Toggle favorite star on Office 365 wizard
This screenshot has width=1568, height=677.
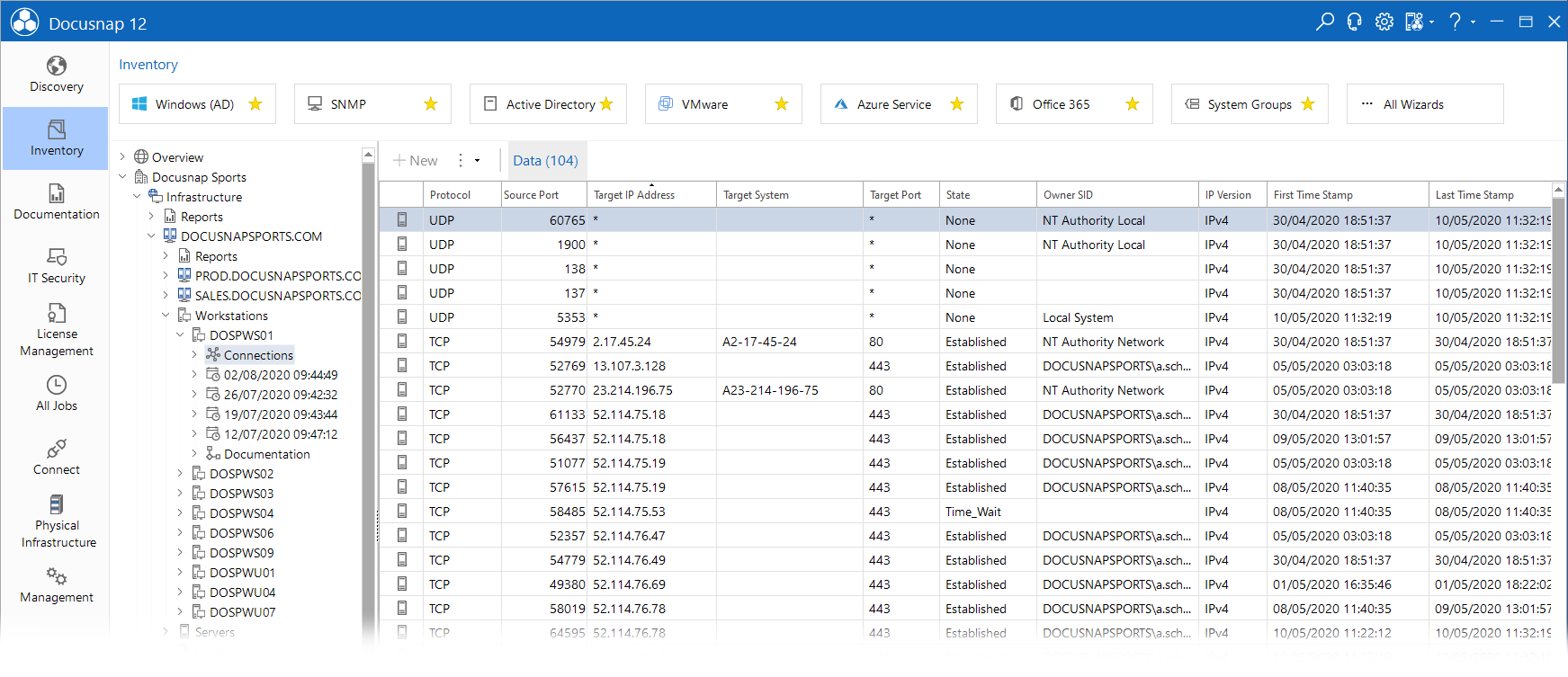[1133, 104]
